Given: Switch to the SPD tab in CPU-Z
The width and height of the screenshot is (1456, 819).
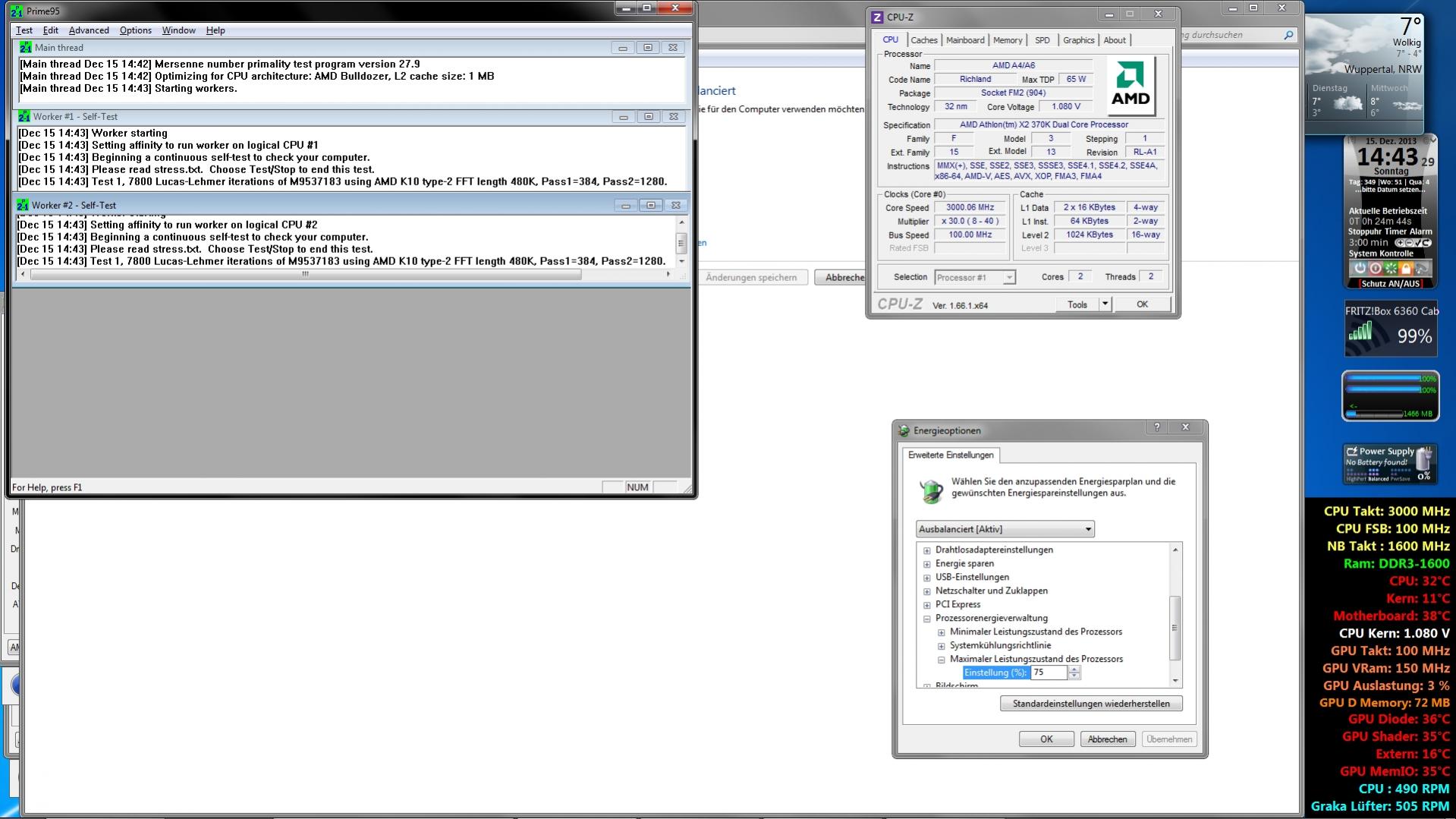Looking at the screenshot, I should tap(1042, 40).
